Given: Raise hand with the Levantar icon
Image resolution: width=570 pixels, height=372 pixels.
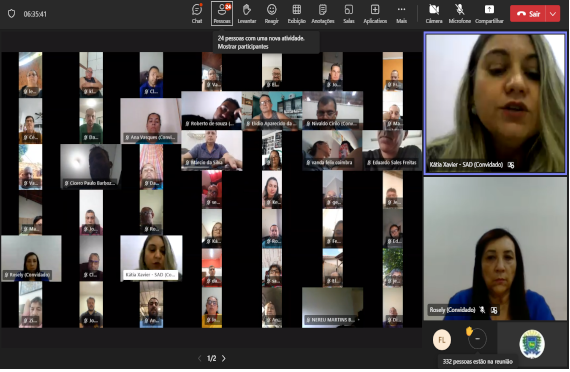Looking at the screenshot, I should [x=247, y=13].
